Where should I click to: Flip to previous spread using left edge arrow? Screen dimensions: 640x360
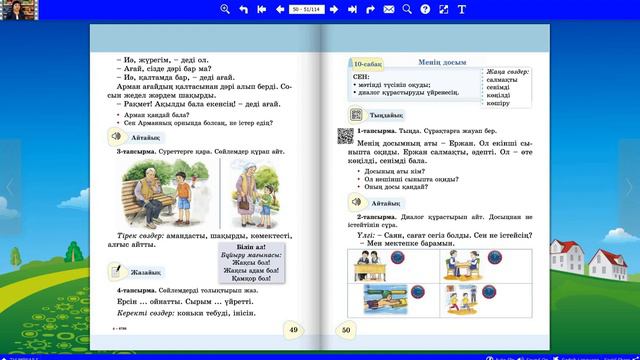tap(10, 187)
